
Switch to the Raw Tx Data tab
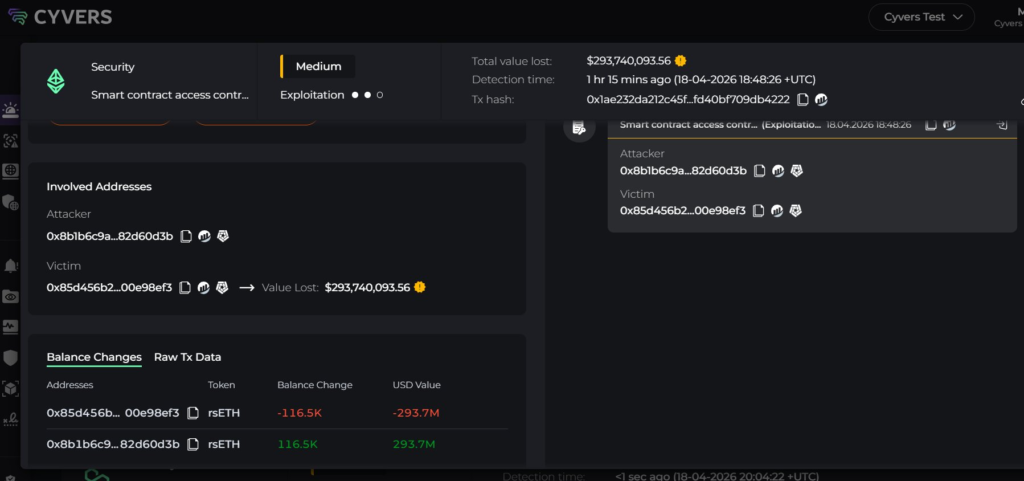(187, 357)
